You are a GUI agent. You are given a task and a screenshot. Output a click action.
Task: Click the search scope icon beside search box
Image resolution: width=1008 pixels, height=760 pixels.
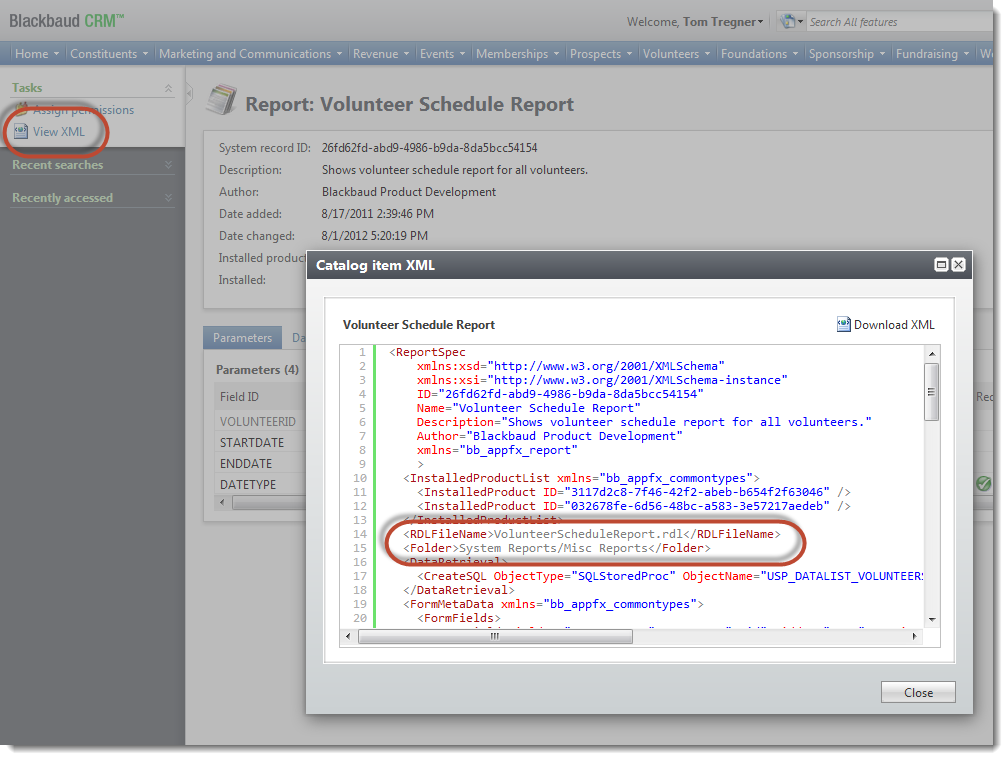pos(788,21)
